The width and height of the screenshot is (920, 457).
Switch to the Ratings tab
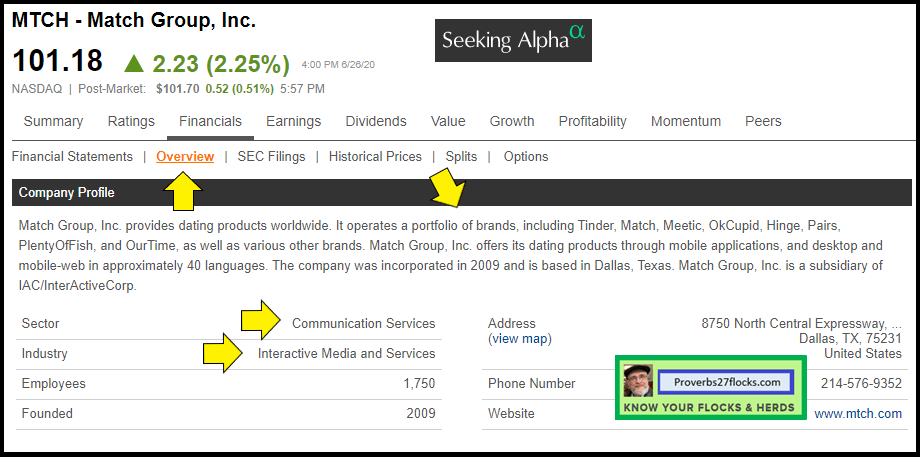[131, 121]
